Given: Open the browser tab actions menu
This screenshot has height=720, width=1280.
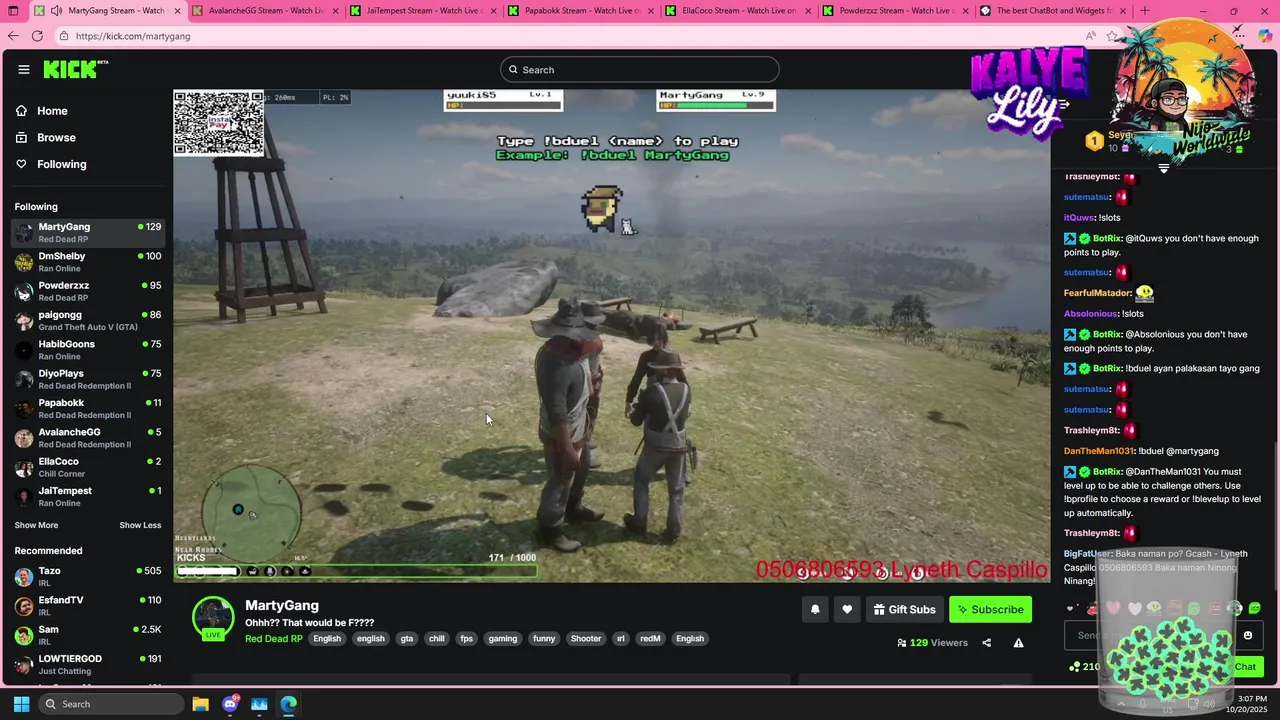Looking at the screenshot, I should 13,11.
